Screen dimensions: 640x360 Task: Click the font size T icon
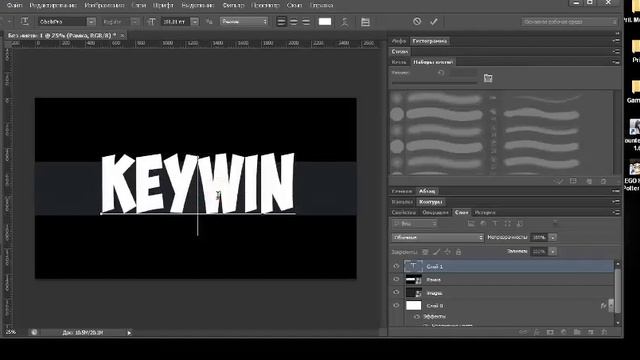tap(152, 21)
